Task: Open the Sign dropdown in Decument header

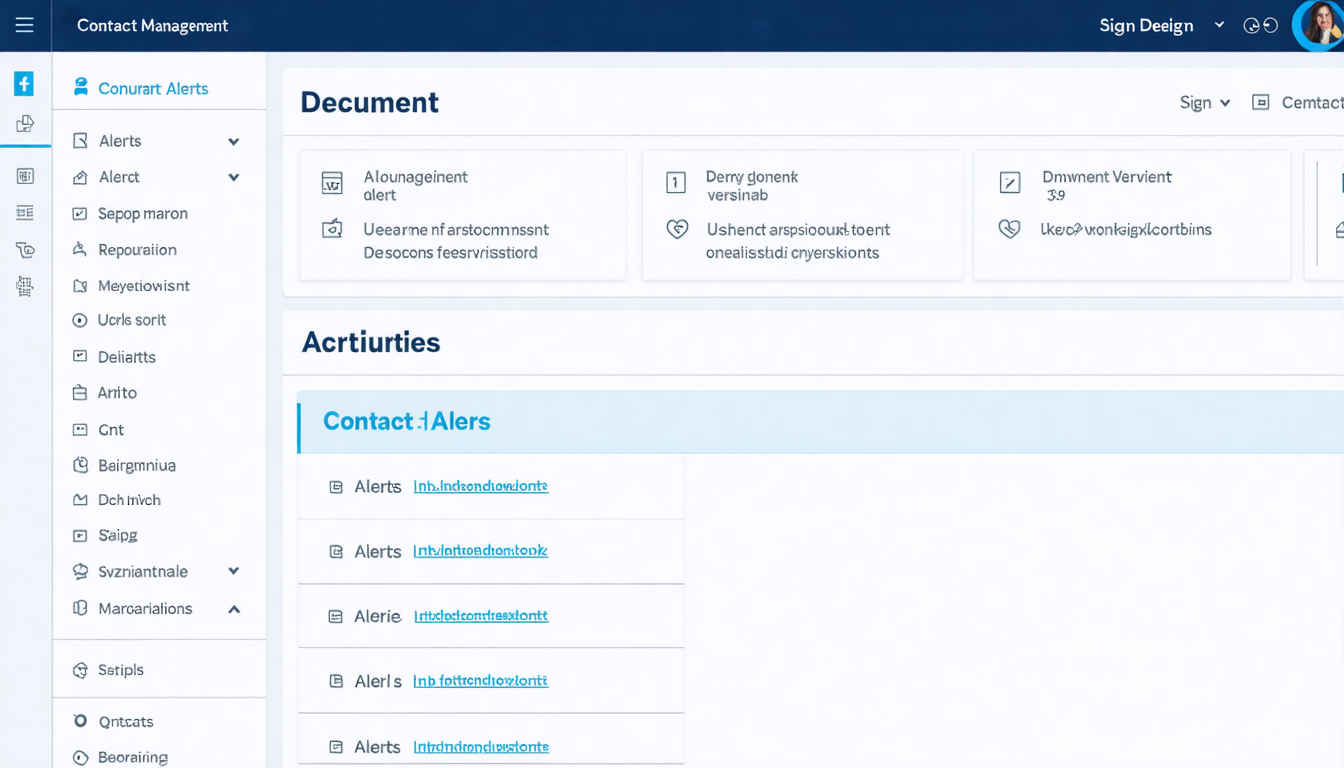Action: 1205,102
